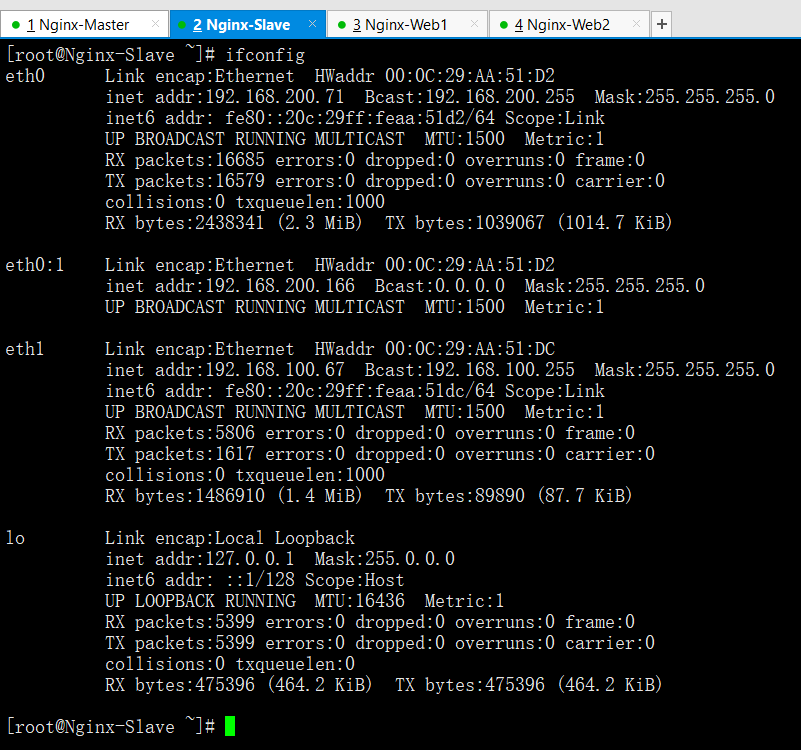Switch to the 4 Nginx-Web2 tab

(569, 24)
